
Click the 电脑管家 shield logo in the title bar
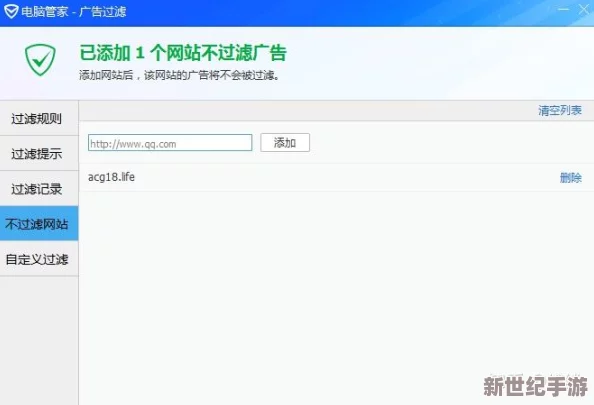coord(11,11)
